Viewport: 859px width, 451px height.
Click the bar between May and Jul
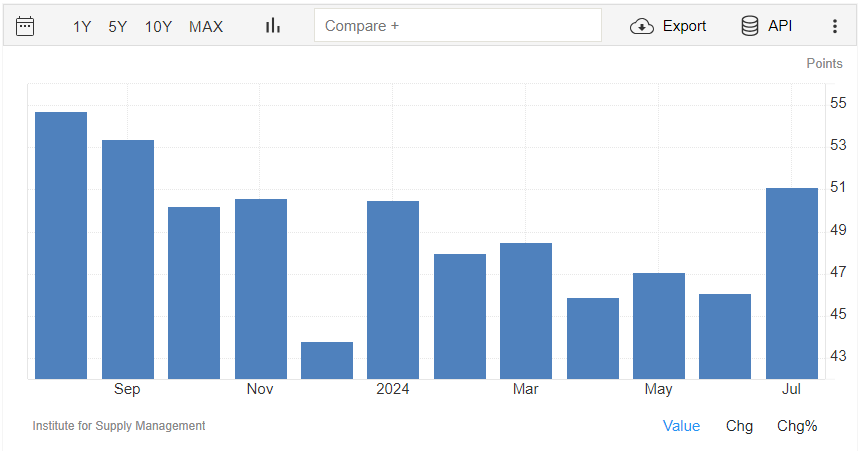coord(725,336)
